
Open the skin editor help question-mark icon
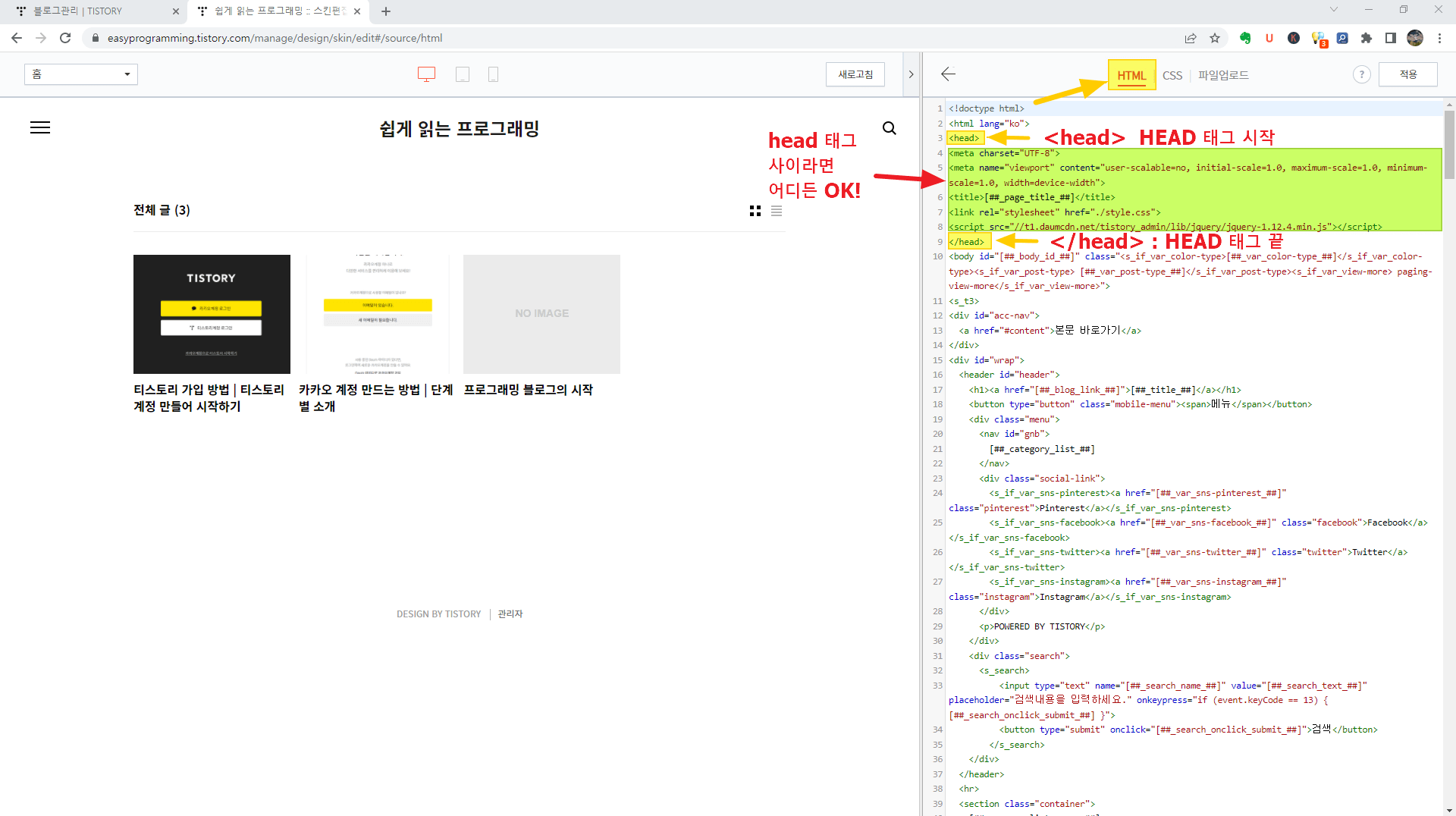[x=1361, y=74]
